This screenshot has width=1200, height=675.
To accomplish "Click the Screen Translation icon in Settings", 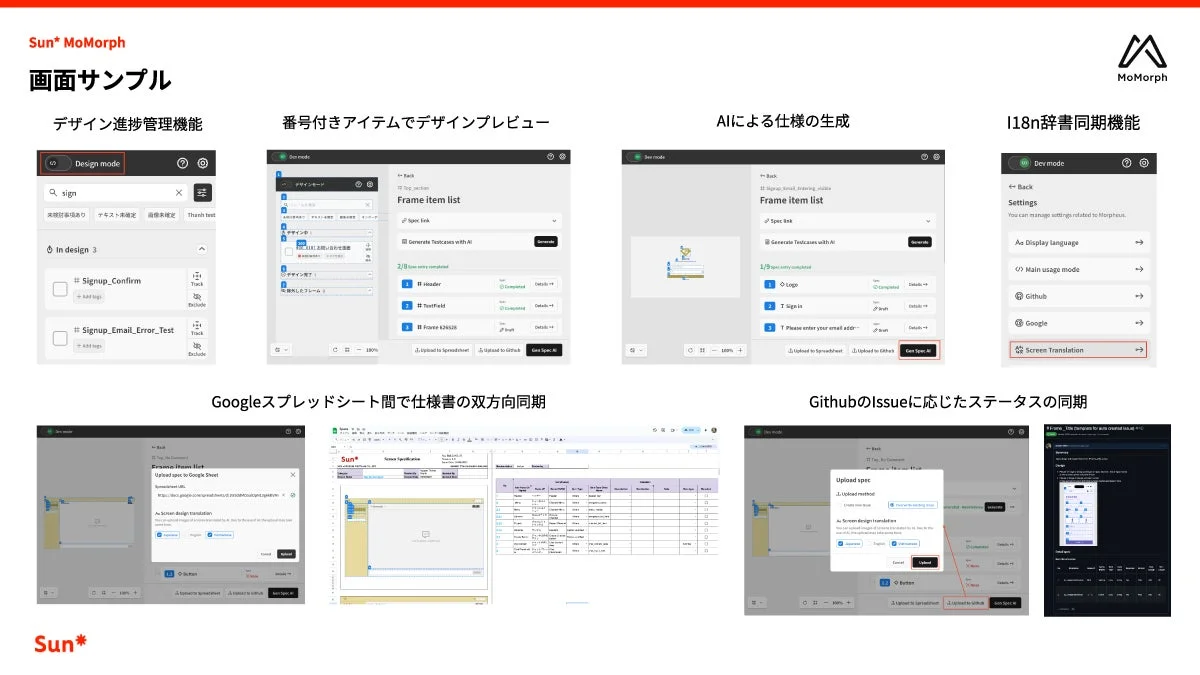I will click(1019, 350).
